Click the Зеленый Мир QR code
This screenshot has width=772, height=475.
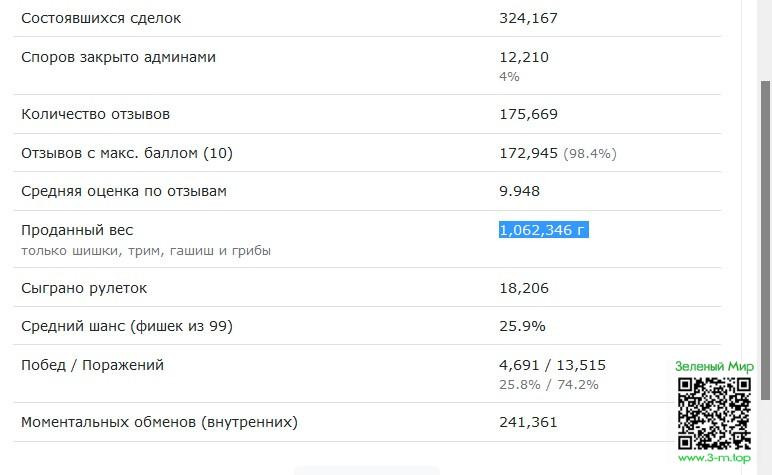click(x=714, y=413)
